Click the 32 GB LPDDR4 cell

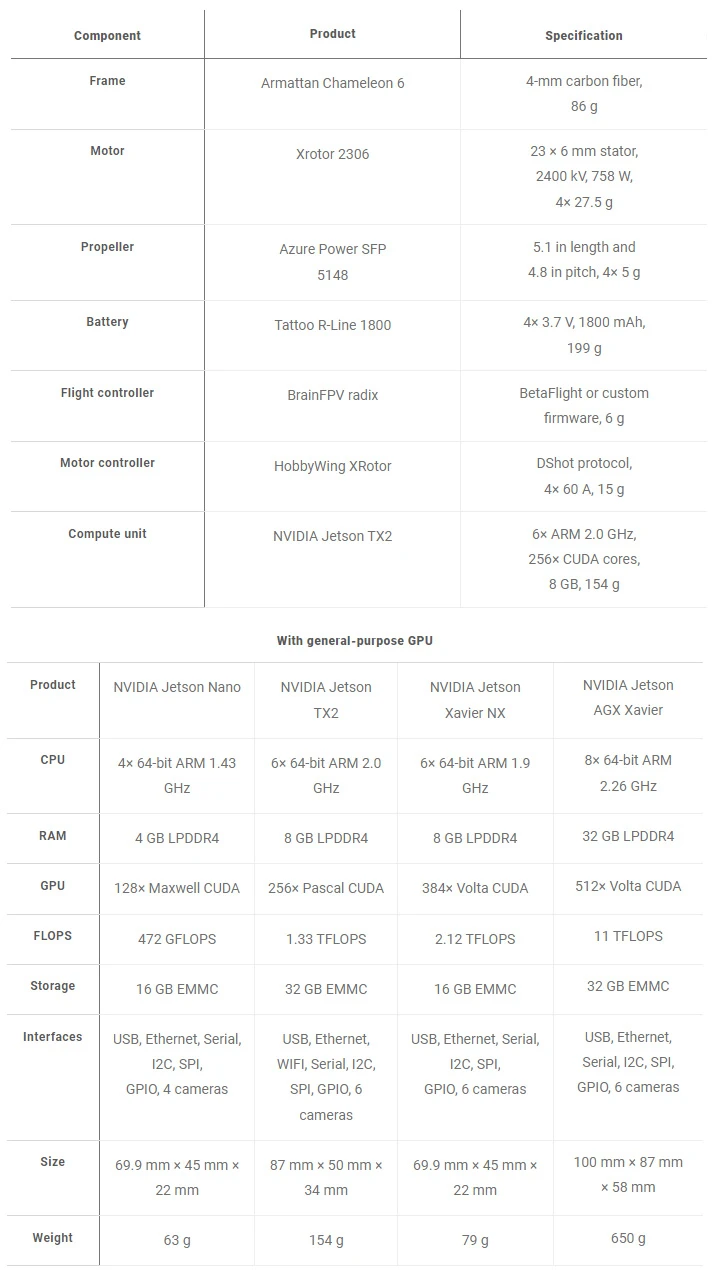[x=627, y=836]
